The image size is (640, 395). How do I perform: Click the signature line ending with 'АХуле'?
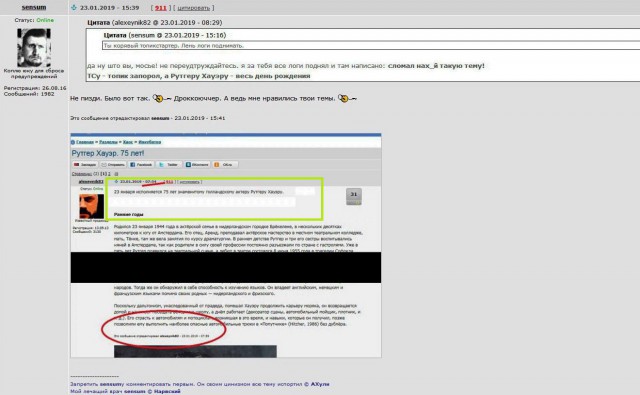tap(200, 384)
